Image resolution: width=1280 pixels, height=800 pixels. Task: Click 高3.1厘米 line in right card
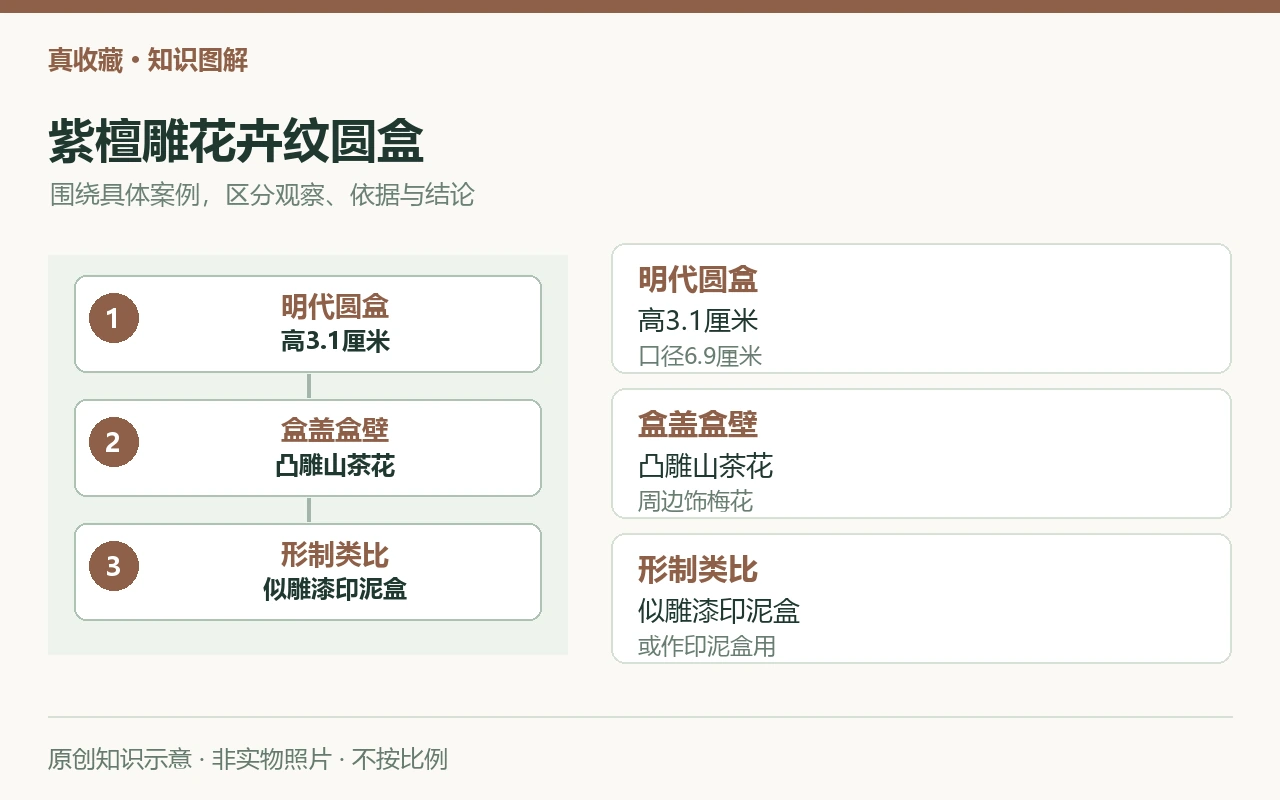coord(698,321)
